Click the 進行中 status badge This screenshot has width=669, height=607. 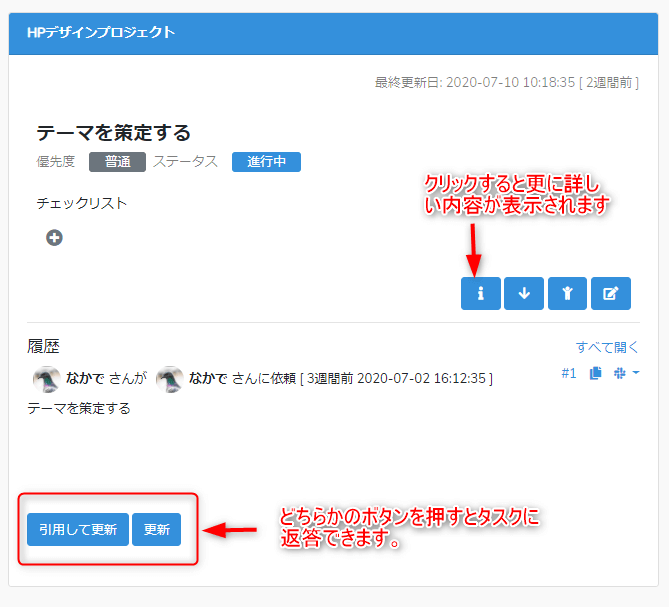click(266, 162)
